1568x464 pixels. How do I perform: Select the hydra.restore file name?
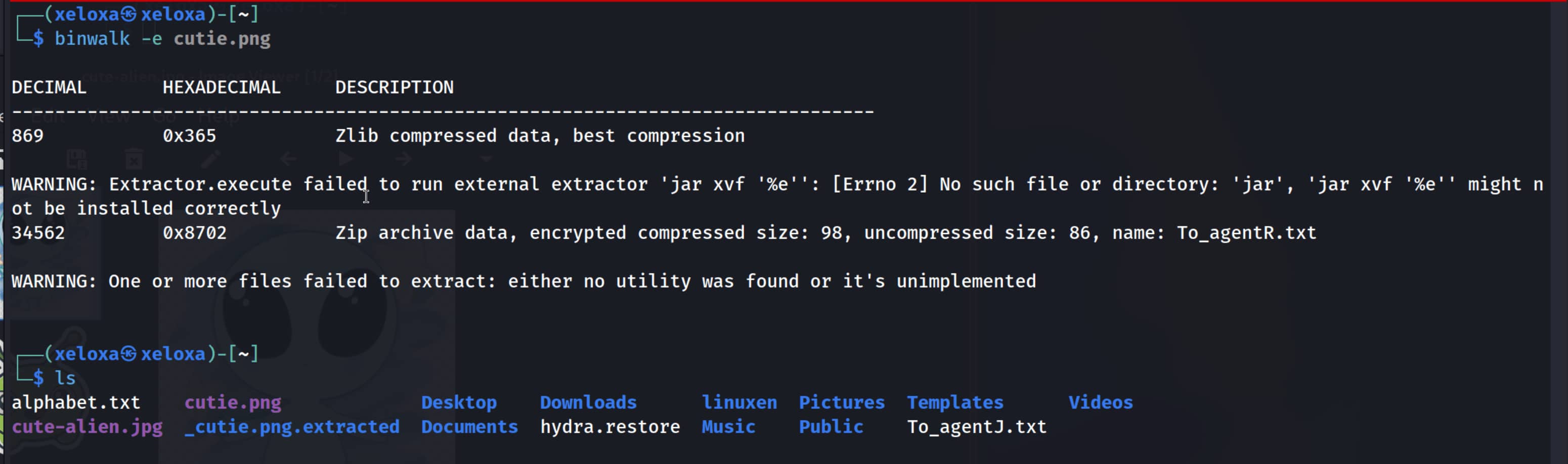[610, 427]
